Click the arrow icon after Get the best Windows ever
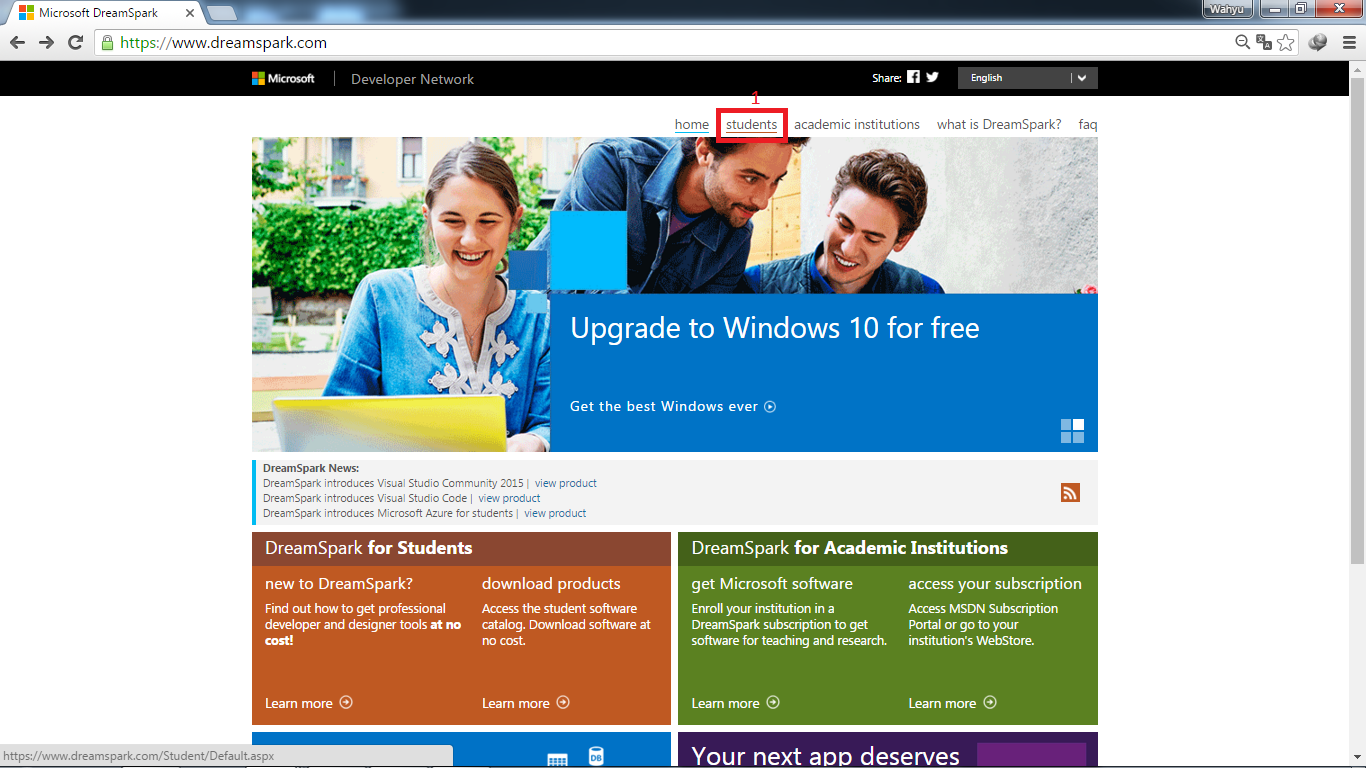Image resolution: width=1366 pixels, height=768 pixels. (x=770, y=407)
